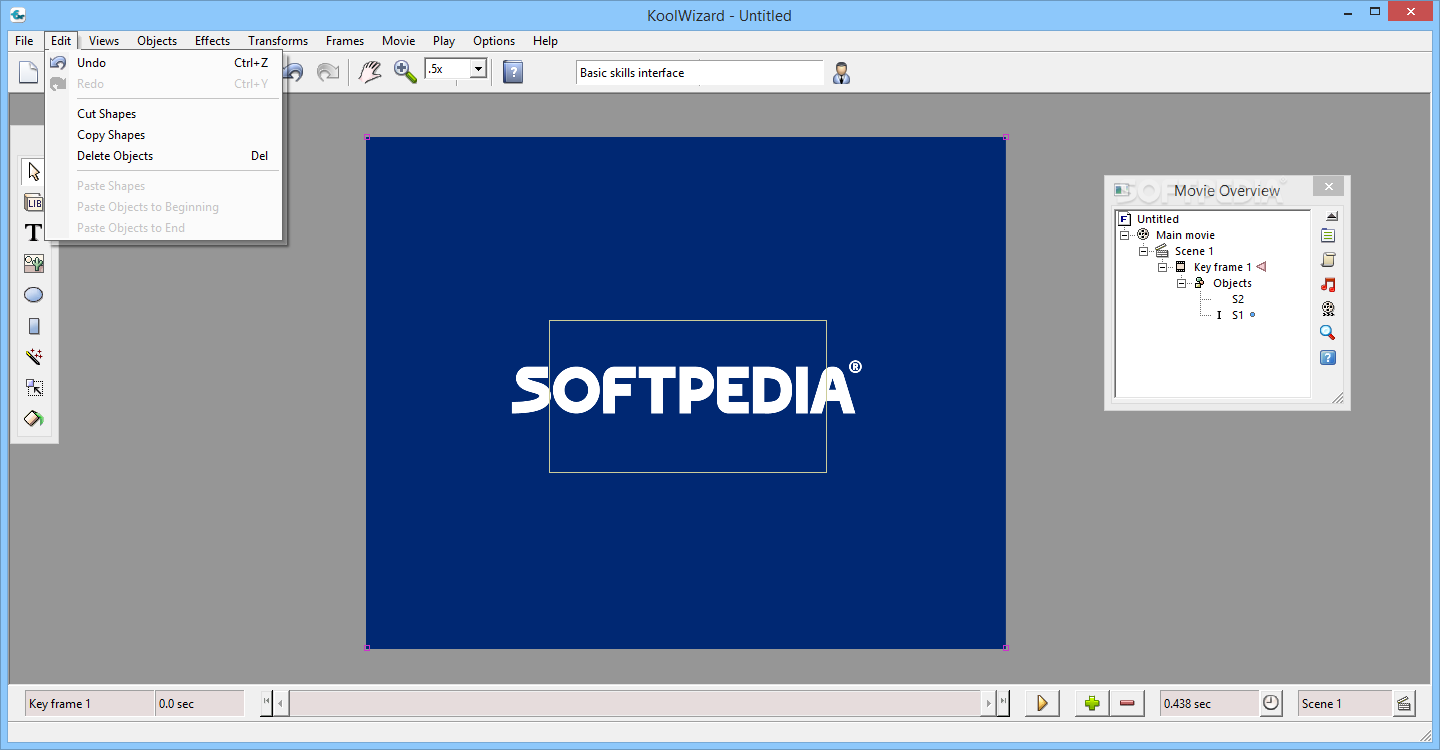Screen dimensions: 1440x750
Task: Collapse the Main movie tree node
Action: [1125, 235]
